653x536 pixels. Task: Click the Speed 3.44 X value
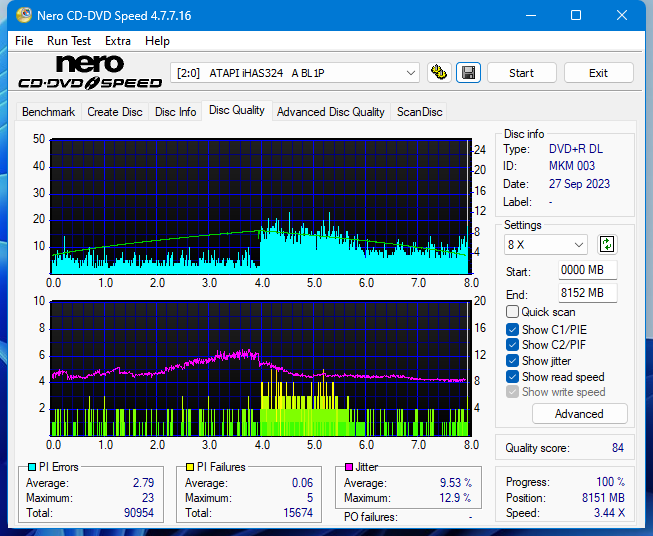[x=609, y=513]
